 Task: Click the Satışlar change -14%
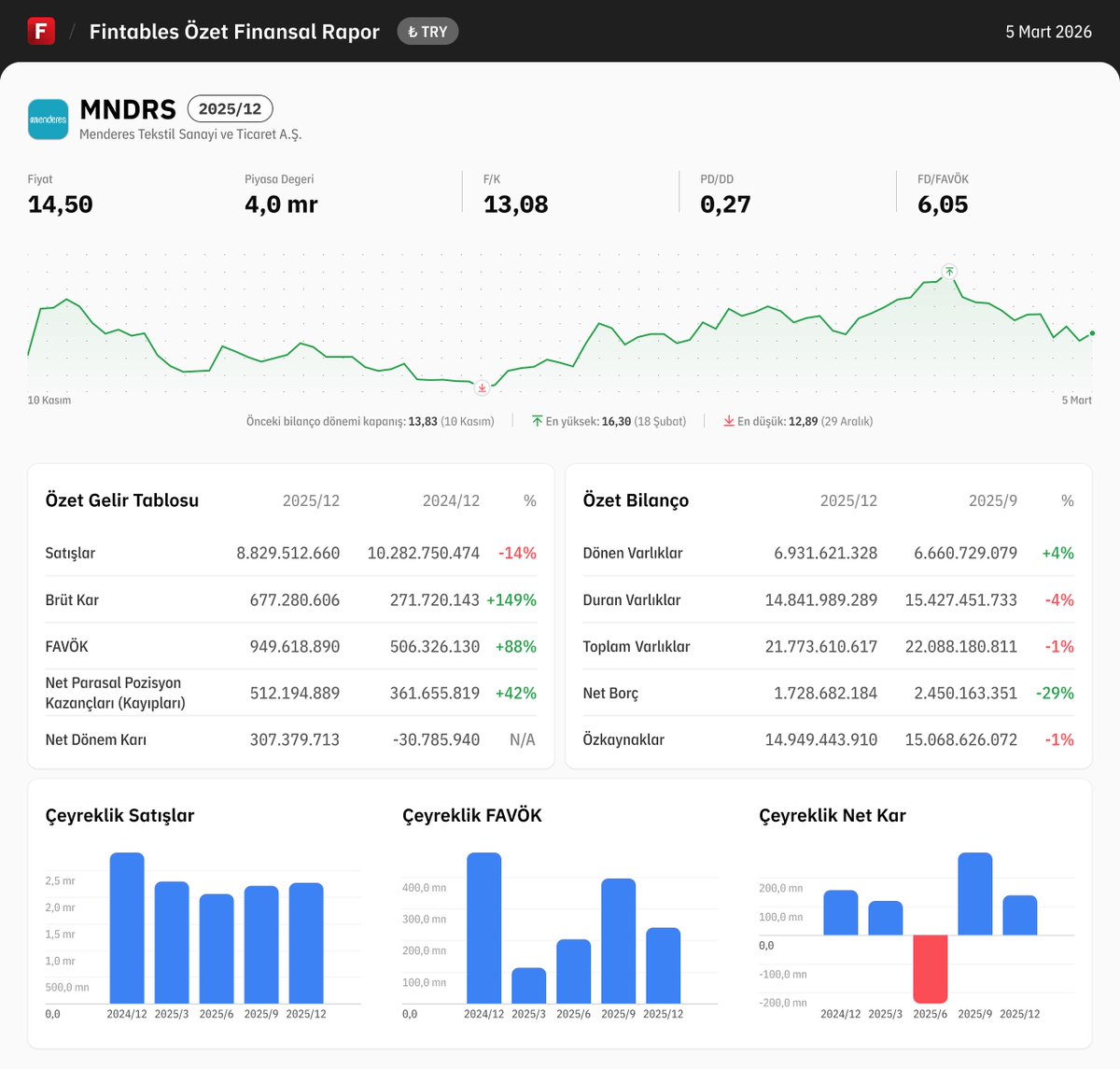[x=517, y=553]
